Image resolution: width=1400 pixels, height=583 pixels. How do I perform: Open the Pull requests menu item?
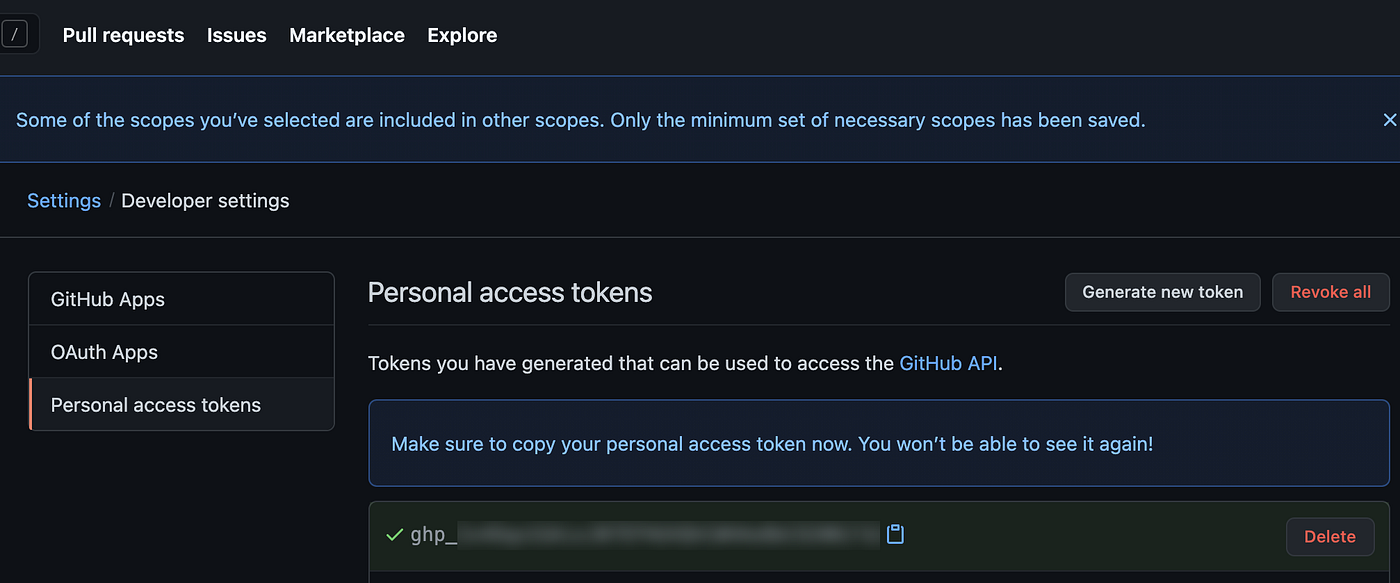point(123,35)
